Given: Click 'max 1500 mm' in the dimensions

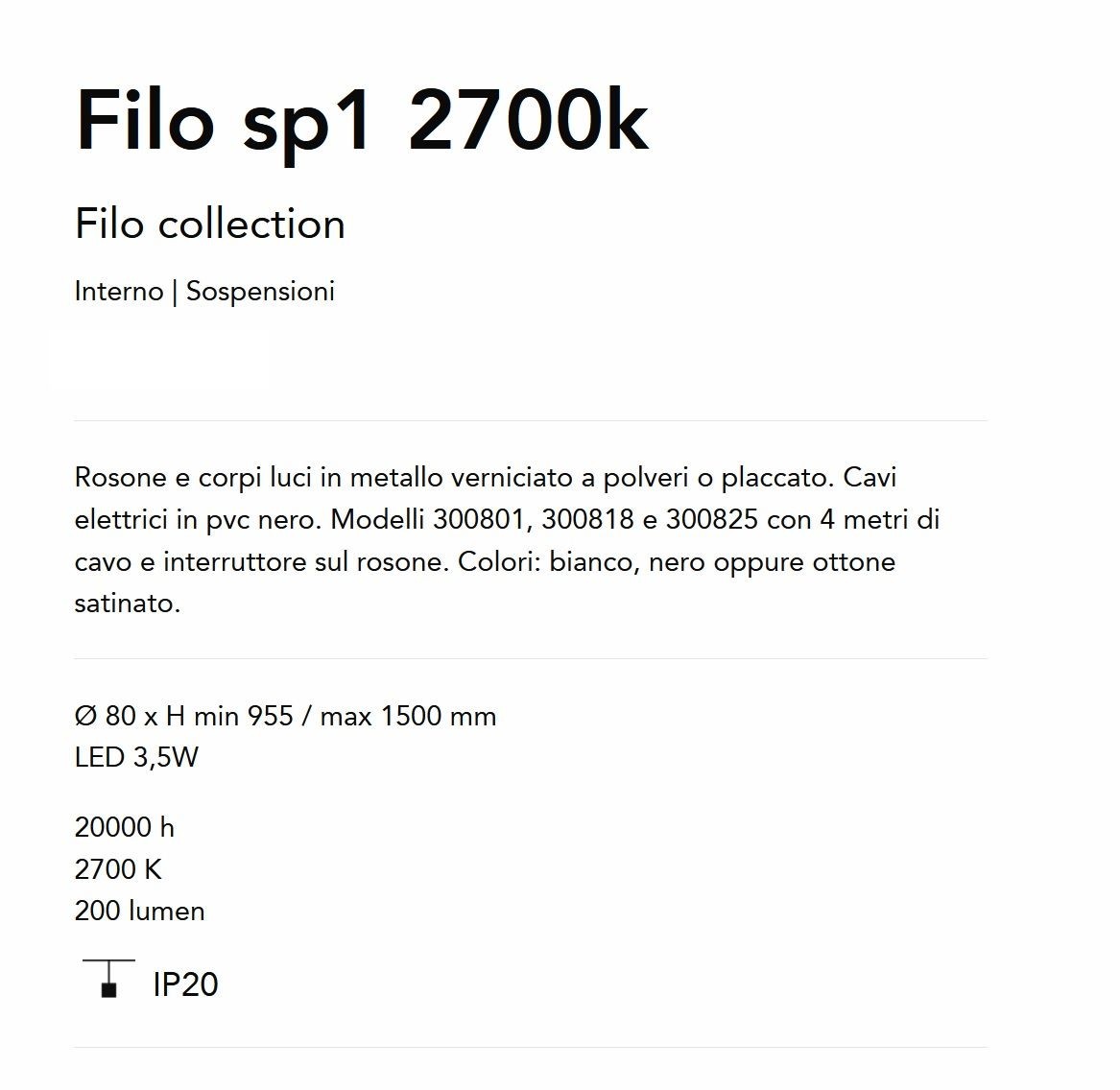Looking at the screenshot, I should tap(408, 716).
